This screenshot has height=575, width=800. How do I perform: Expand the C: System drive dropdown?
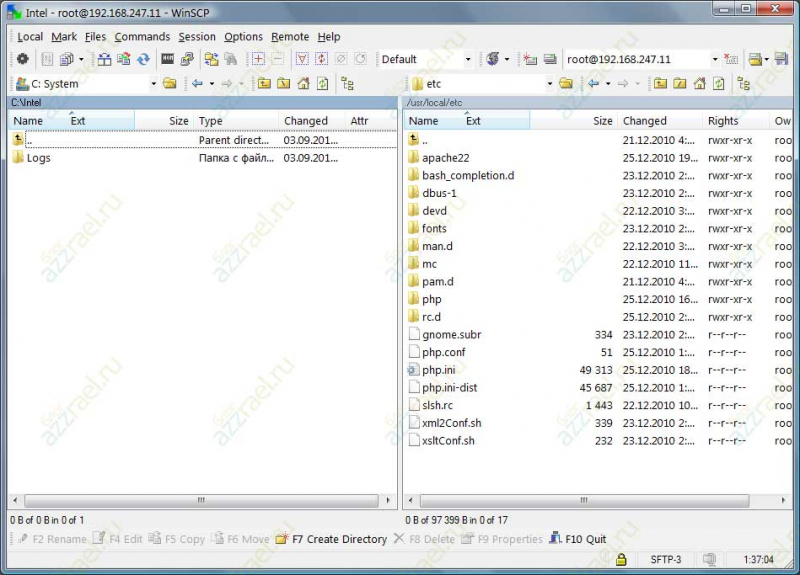coord(153,84)
